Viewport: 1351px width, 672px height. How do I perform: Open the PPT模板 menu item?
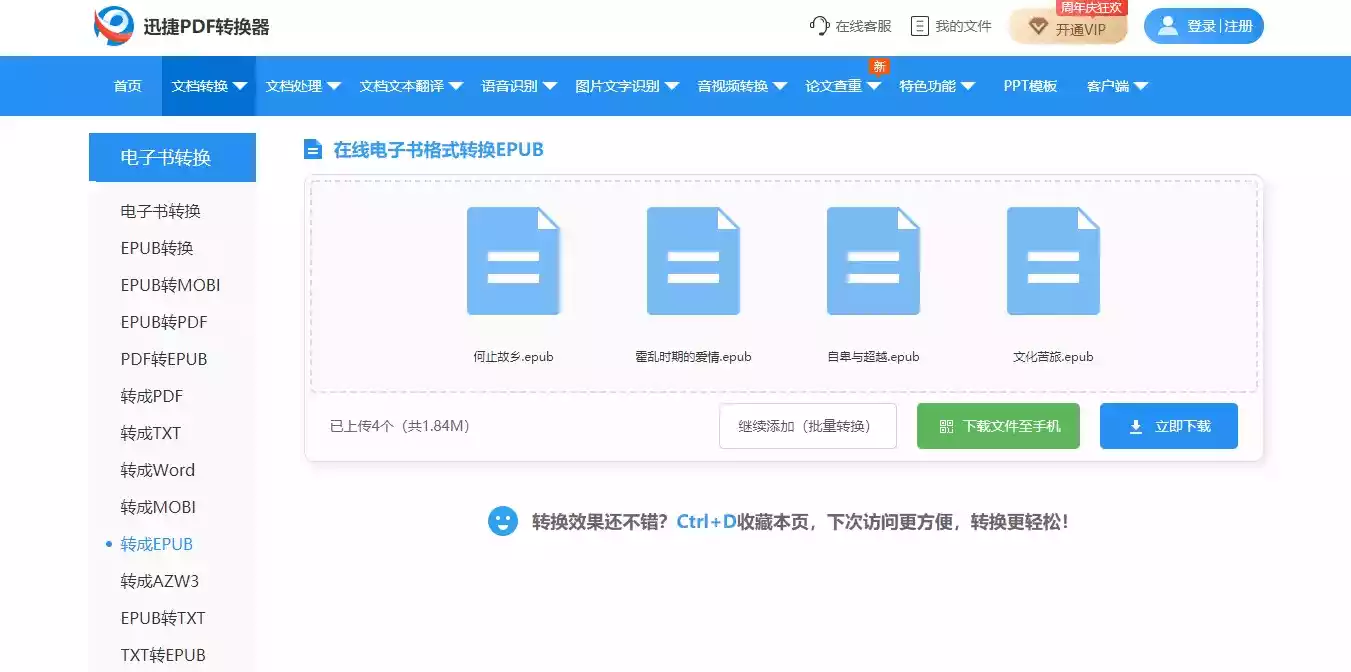(1029, 86)
